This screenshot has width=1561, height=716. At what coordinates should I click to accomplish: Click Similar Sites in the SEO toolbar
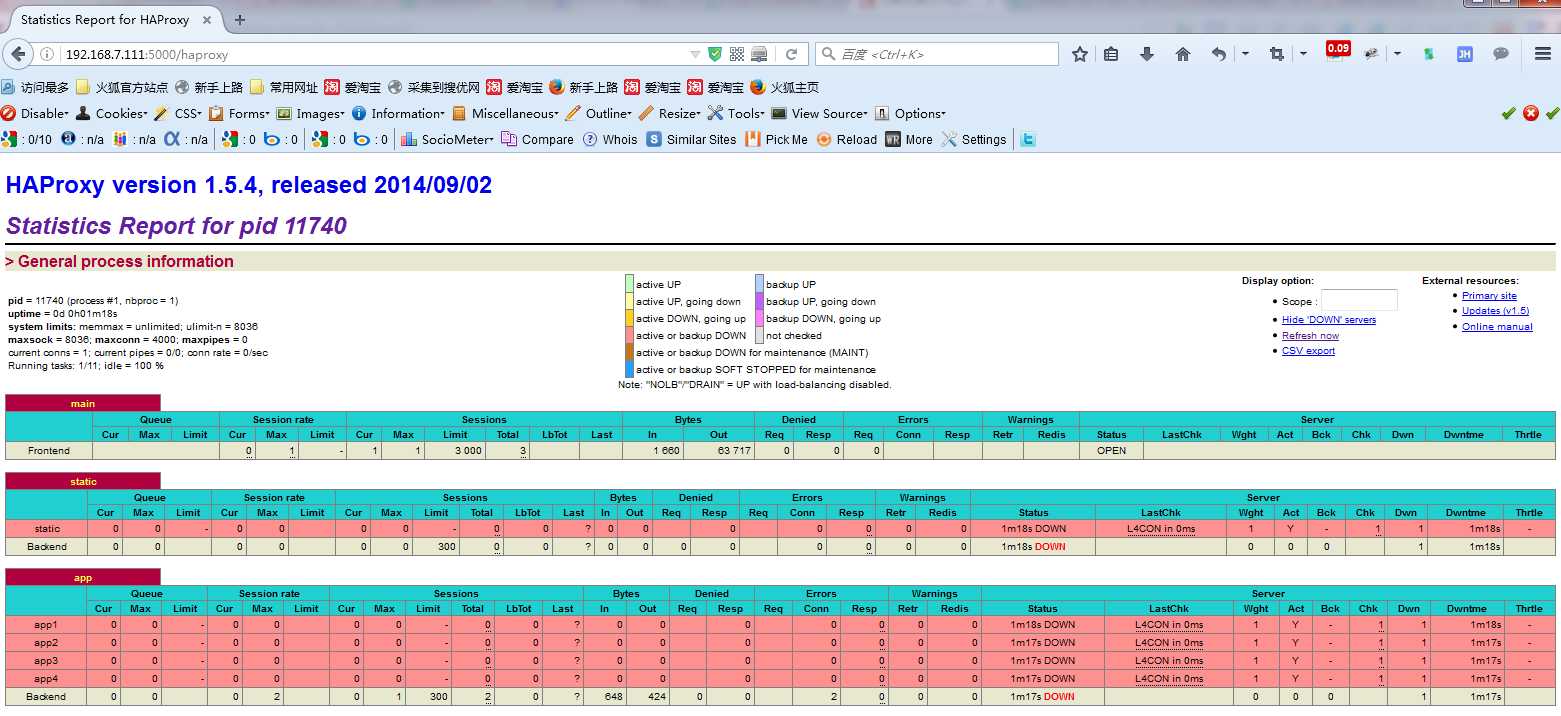click(x=692, y=139)
